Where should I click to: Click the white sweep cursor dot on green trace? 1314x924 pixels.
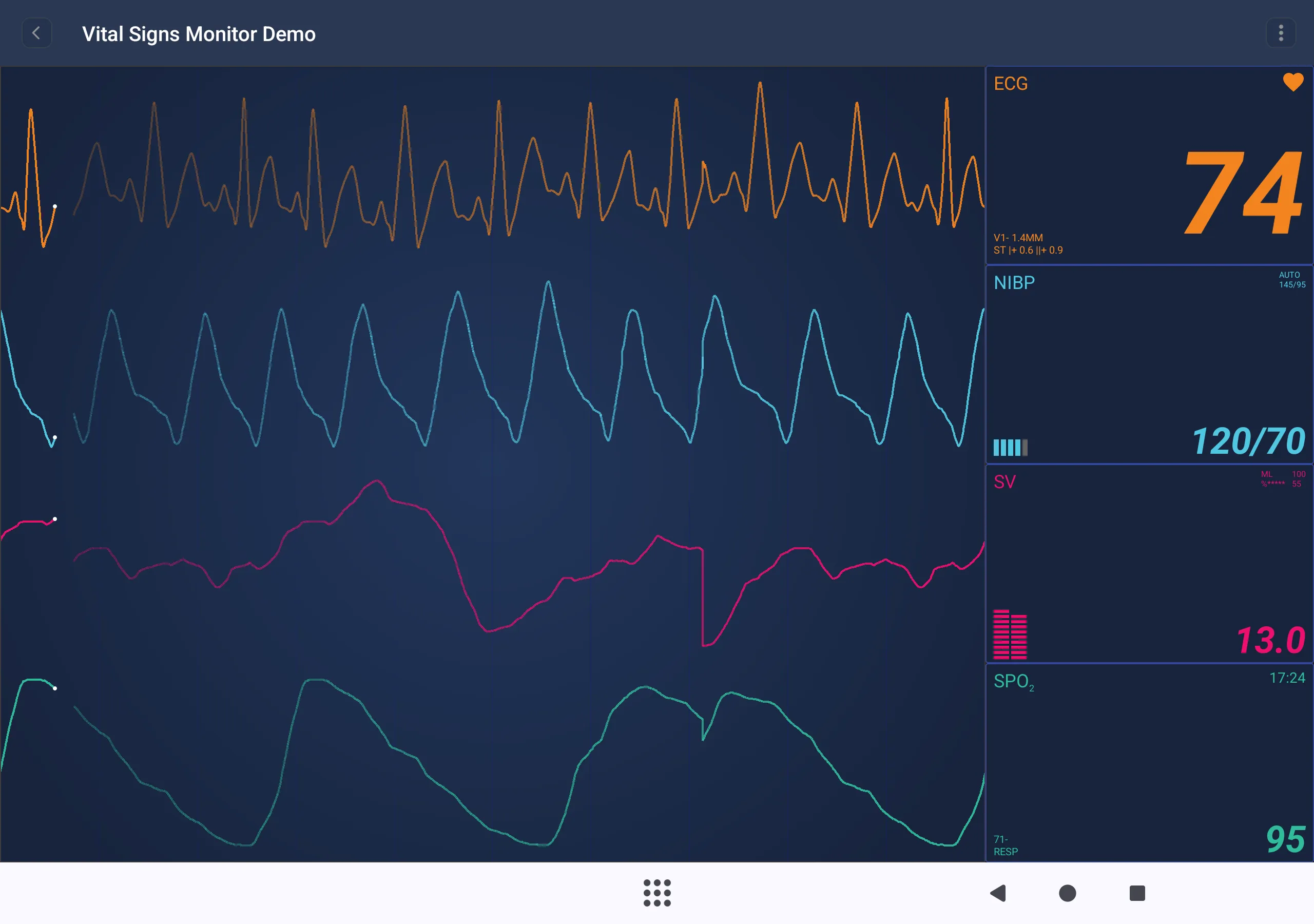[x=55, y=688]
